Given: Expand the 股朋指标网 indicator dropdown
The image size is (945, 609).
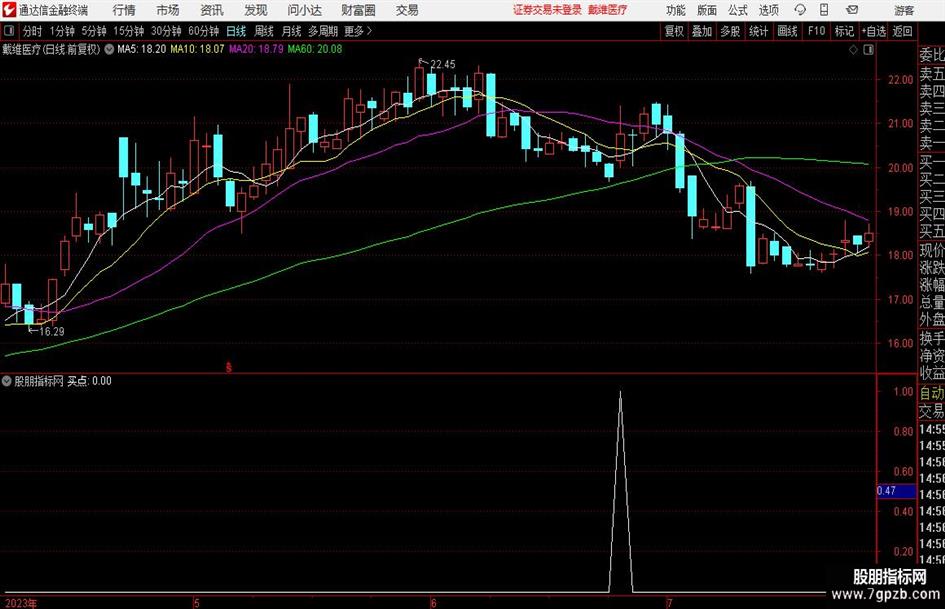Looking at the screenshot, I should coord(7,381).
